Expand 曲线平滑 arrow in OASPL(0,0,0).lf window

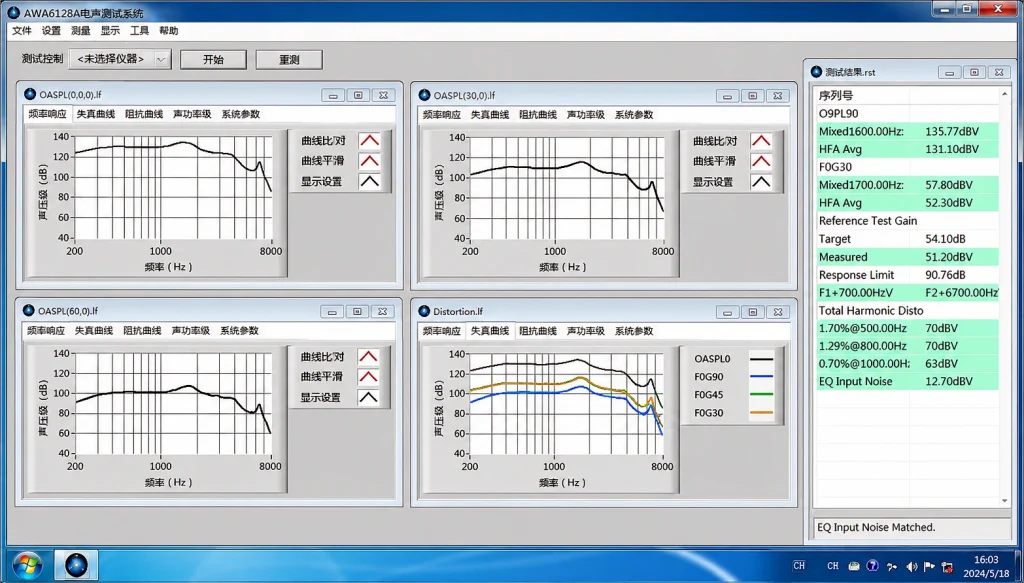[x=369, y=161]
